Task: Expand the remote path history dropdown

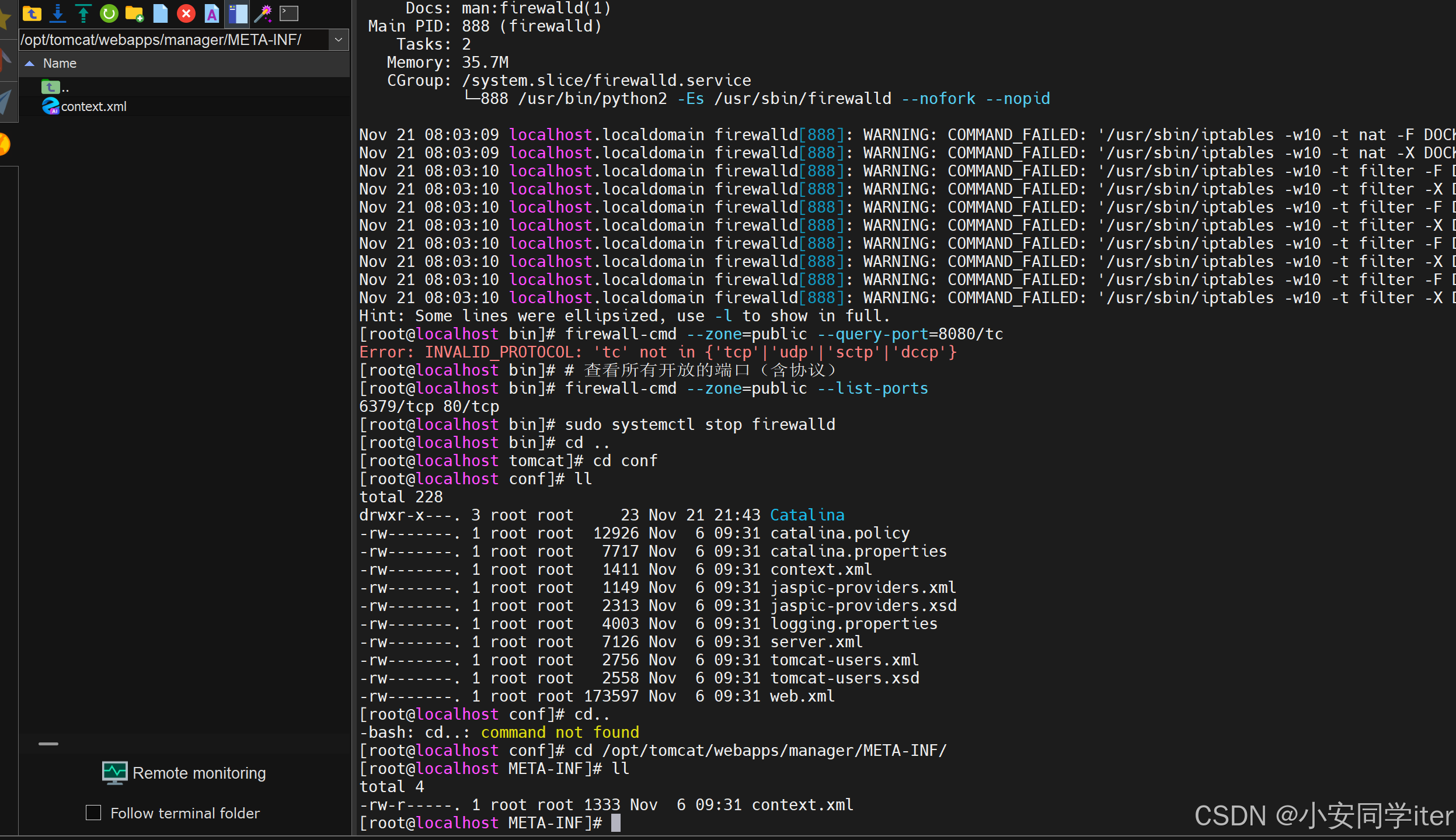Action: click(338, 40)
